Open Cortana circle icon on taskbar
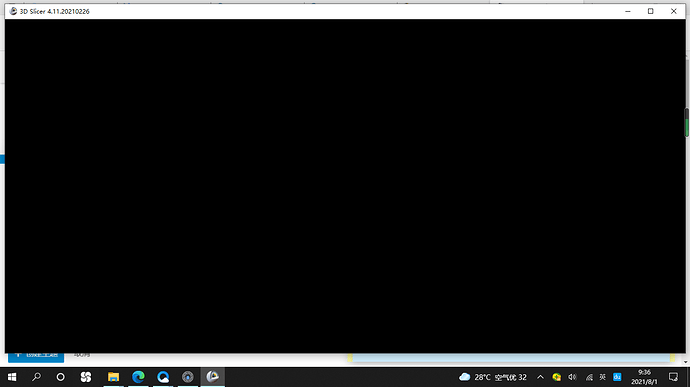The width and height of the screenshot is (690, 387). 61,377
